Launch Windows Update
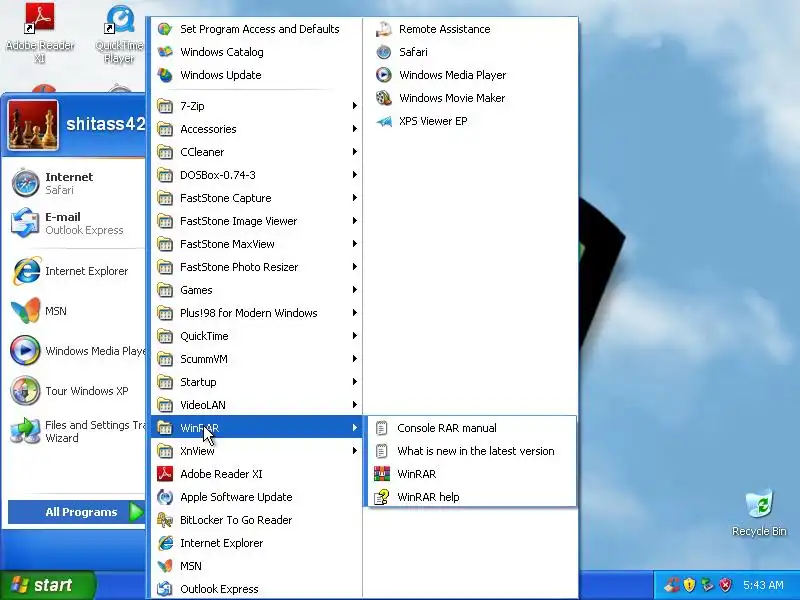Screen dimensions: 800x600 (256, 75)
